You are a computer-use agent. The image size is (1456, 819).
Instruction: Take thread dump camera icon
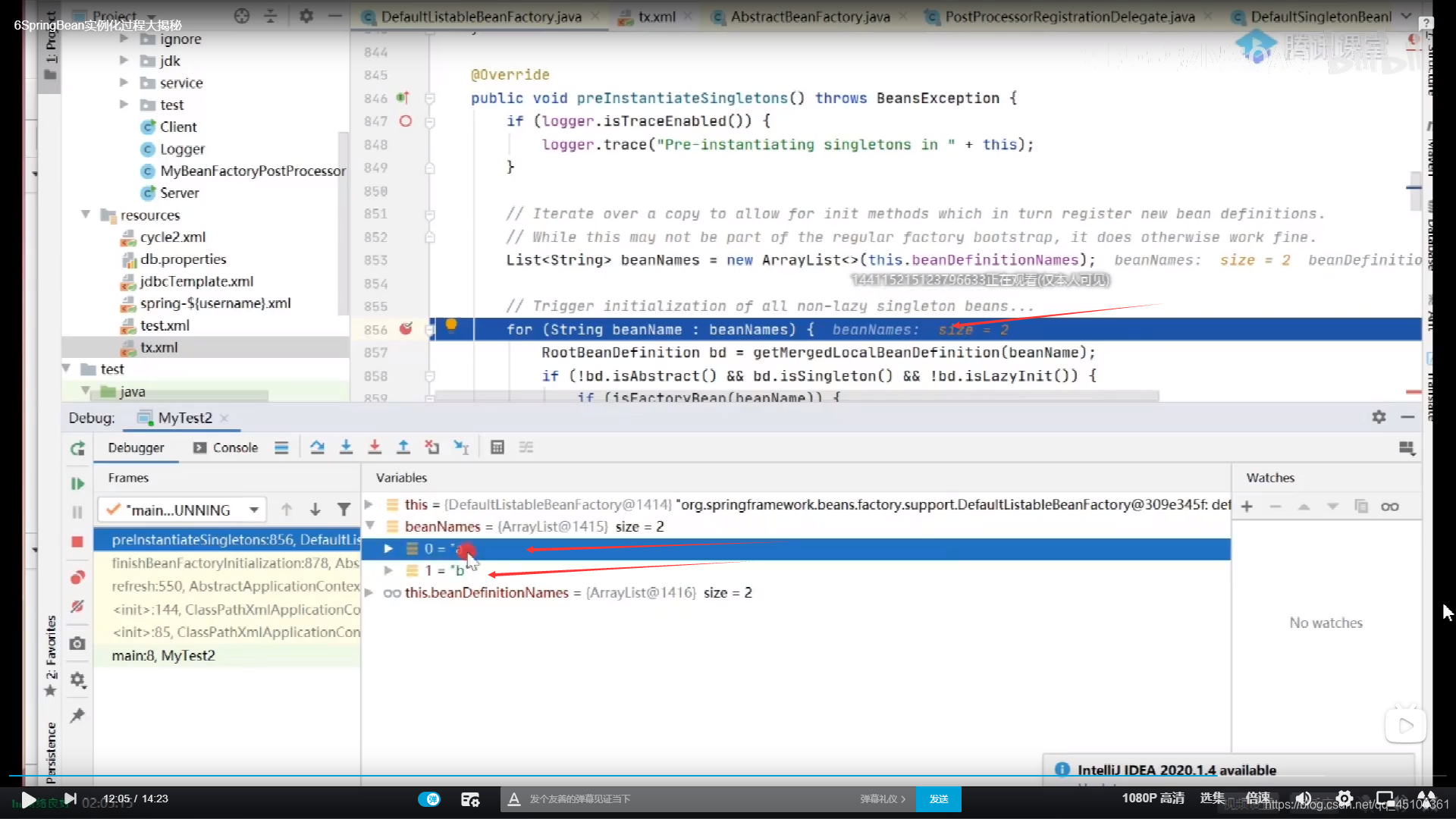(x=77, y=643)
